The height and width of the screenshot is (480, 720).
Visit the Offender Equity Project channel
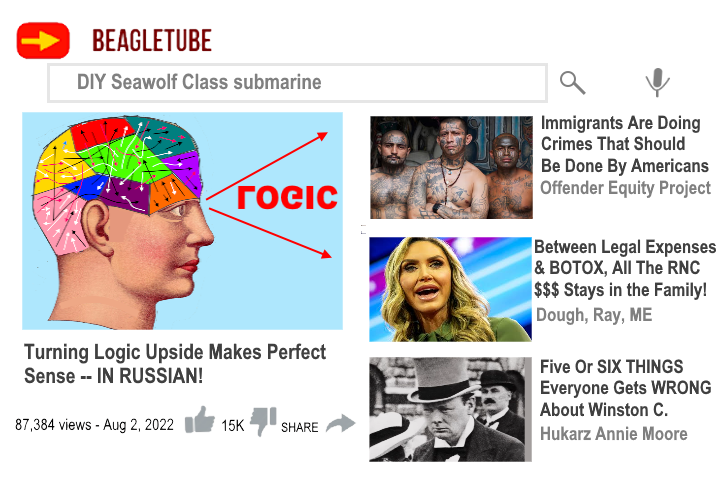point(625,188)
